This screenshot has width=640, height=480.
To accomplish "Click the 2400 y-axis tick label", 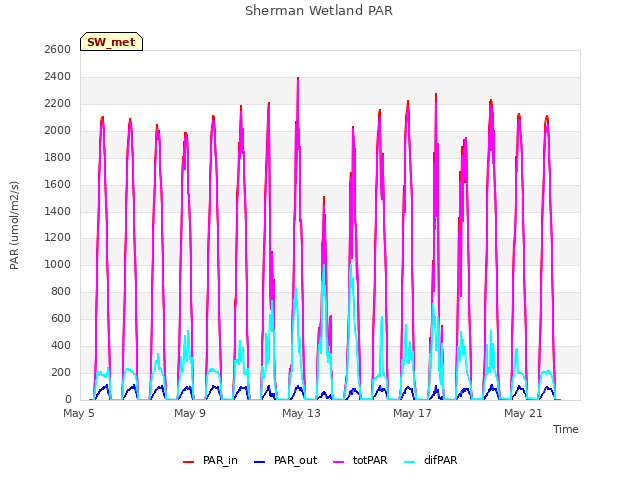I will coord(58,76).
